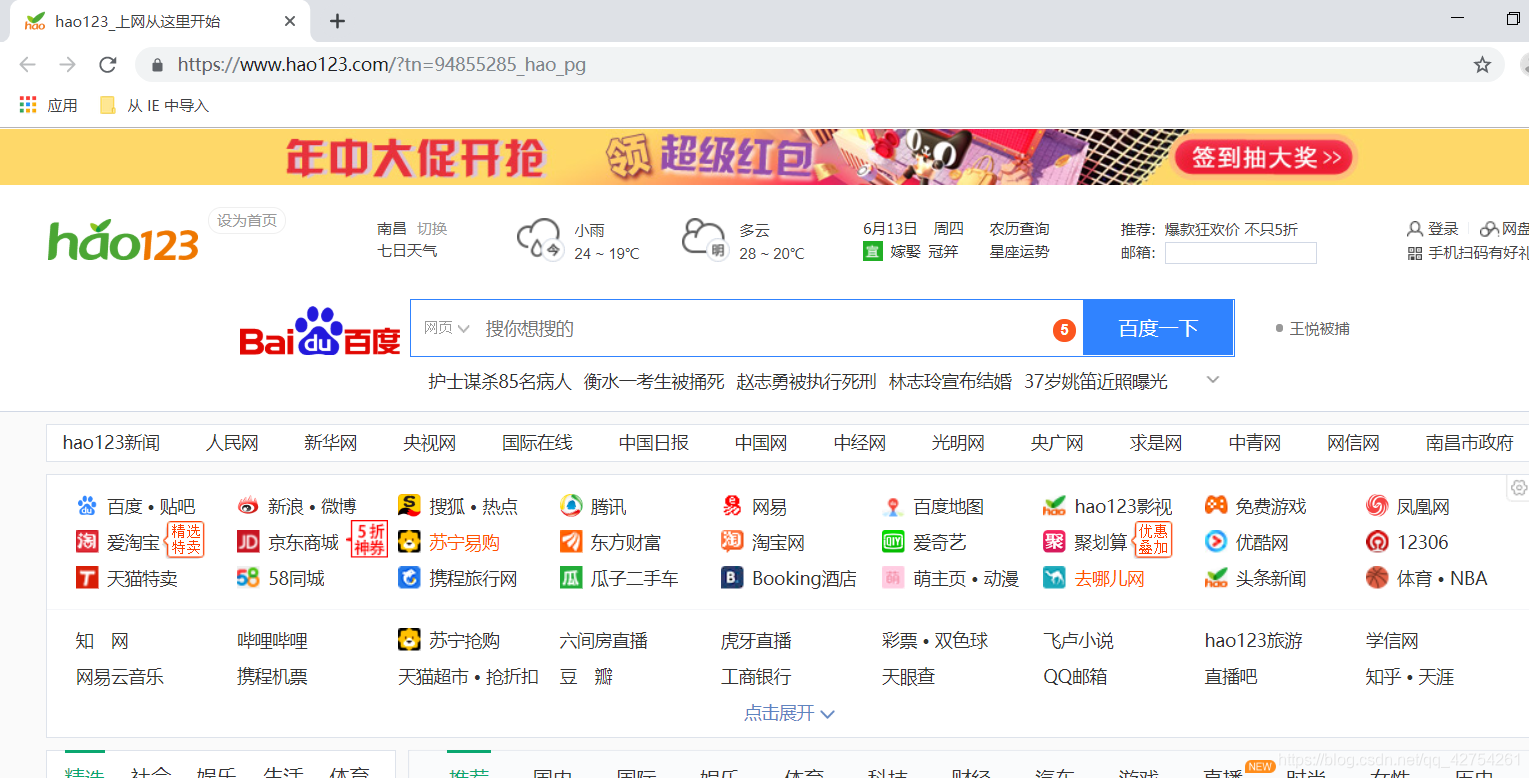This screenshot has width=1529, height=778.
Task: Expand more sites via 点击展开
Action: (x=789, y=713)
